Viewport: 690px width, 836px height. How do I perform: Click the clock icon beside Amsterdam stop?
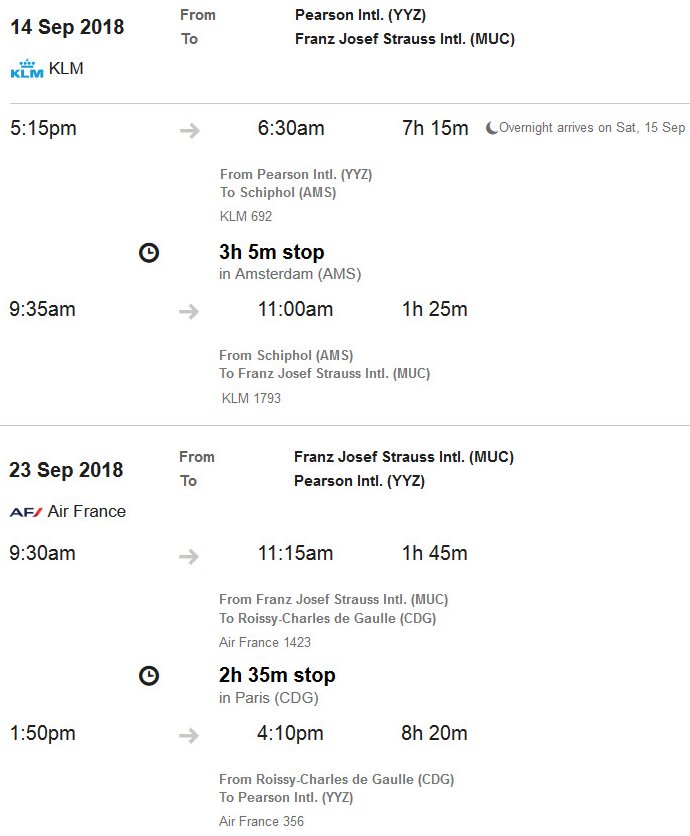tap(149, 252)
